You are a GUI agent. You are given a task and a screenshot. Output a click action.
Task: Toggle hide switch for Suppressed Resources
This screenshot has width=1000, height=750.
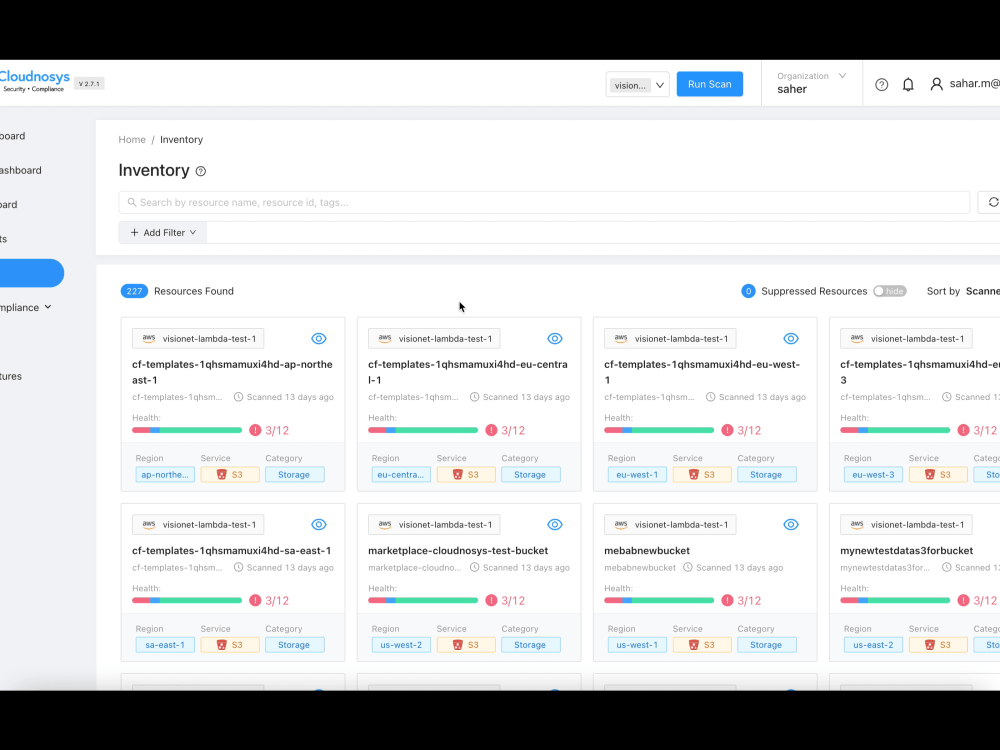coord(889,291)
